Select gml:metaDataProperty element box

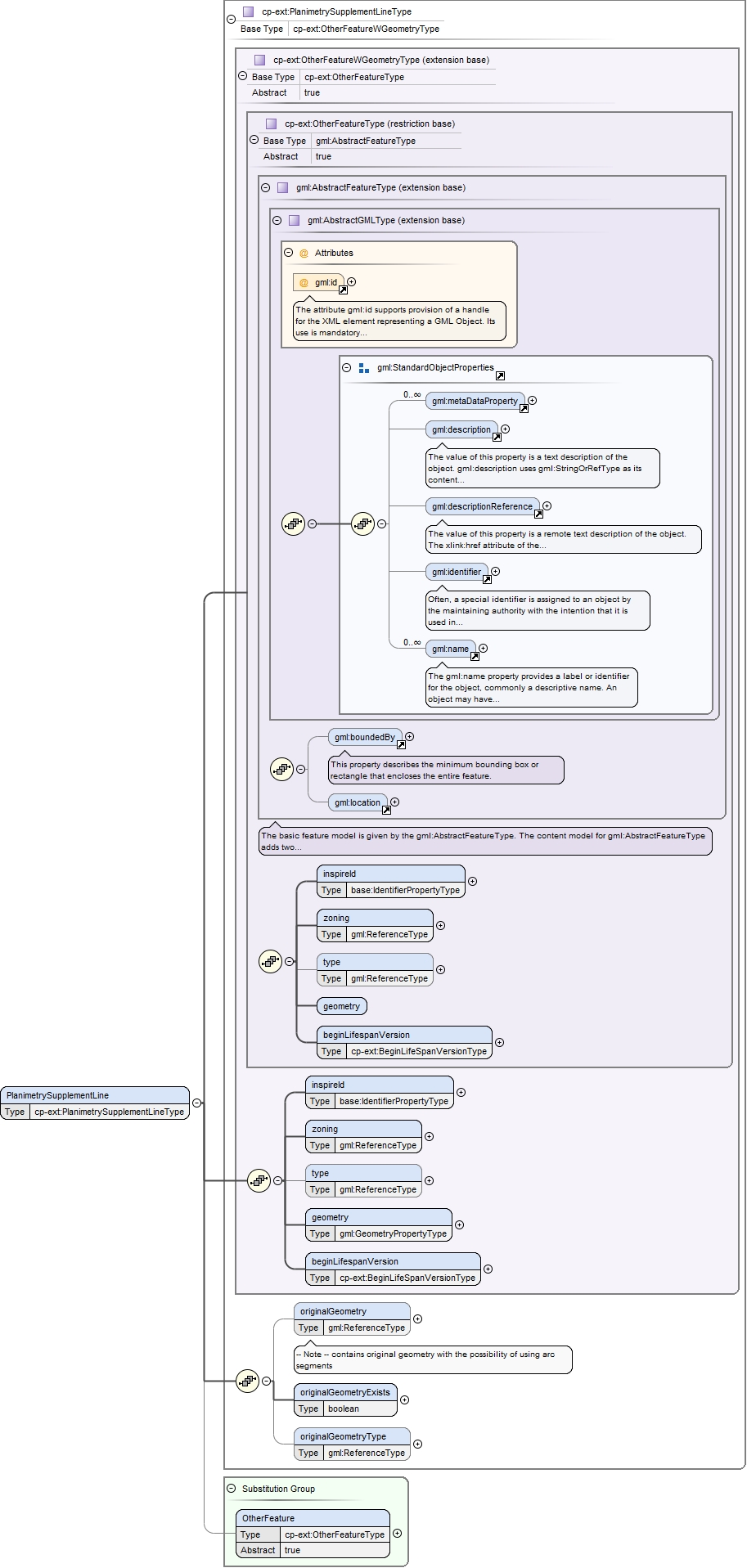pyautogui.click(x=475, y=401)
